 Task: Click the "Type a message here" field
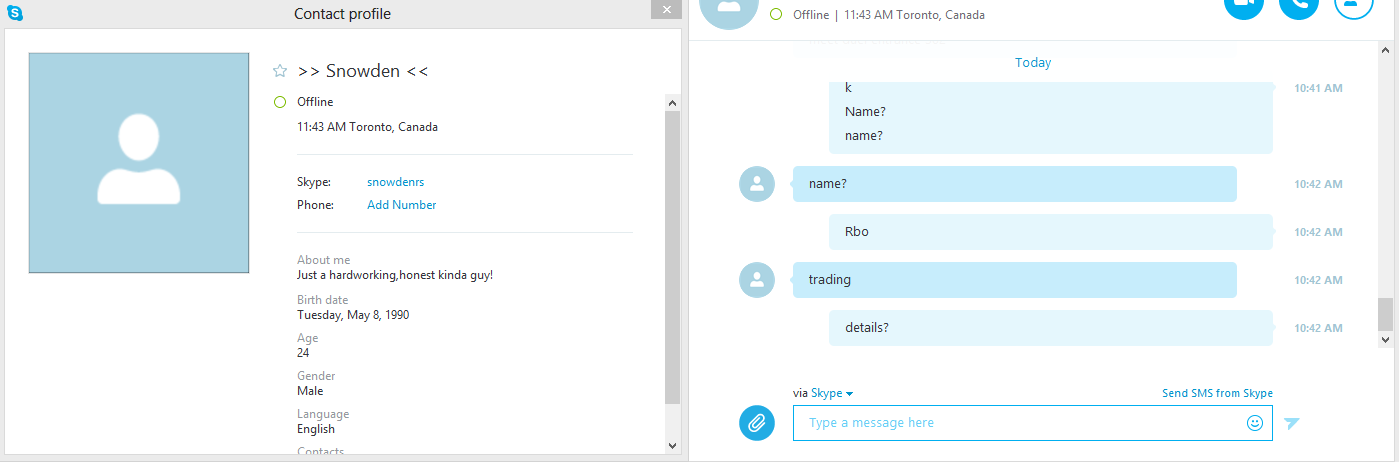coord(1033,423)
